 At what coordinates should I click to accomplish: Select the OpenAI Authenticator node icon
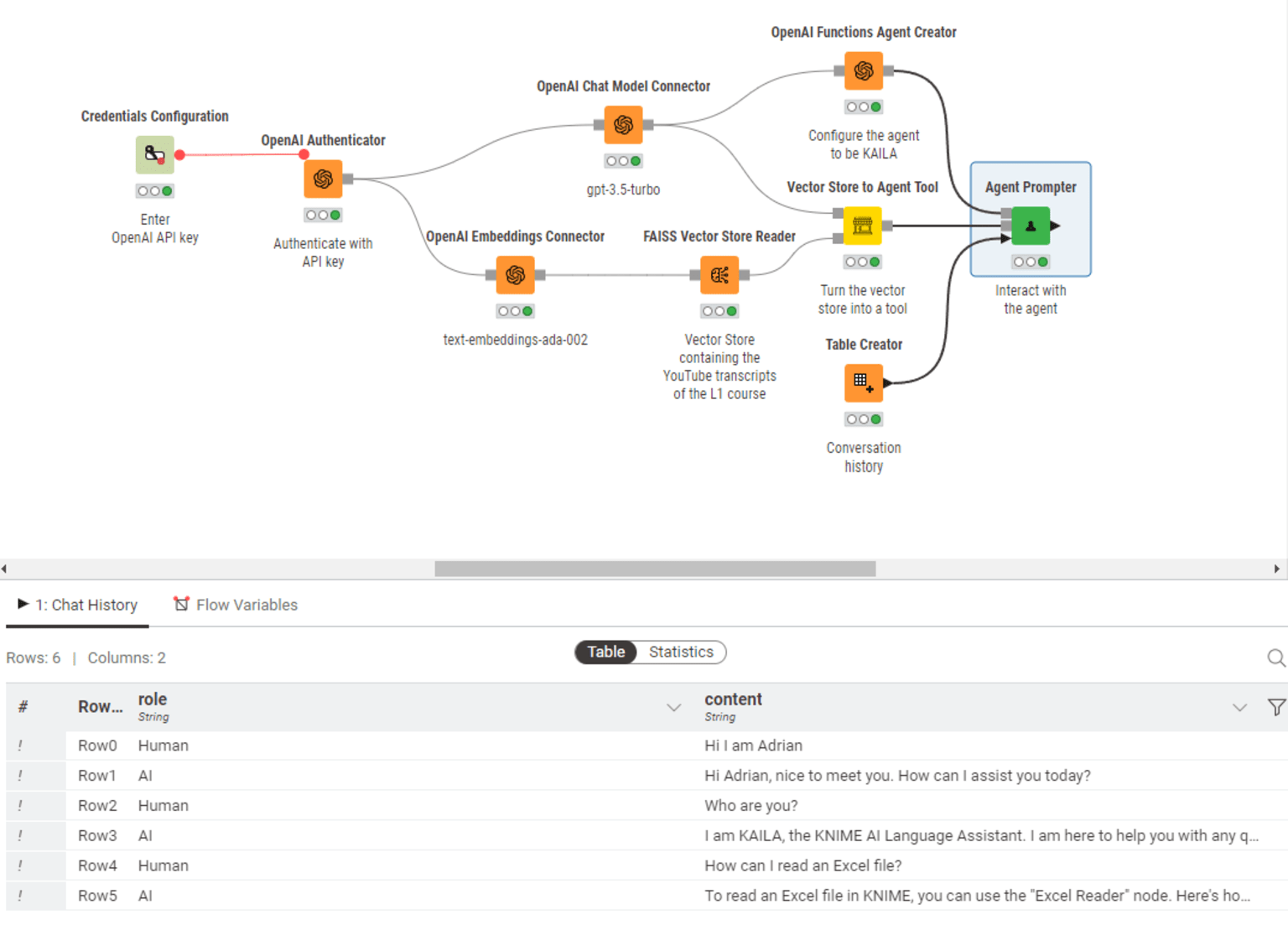[323, 179]
